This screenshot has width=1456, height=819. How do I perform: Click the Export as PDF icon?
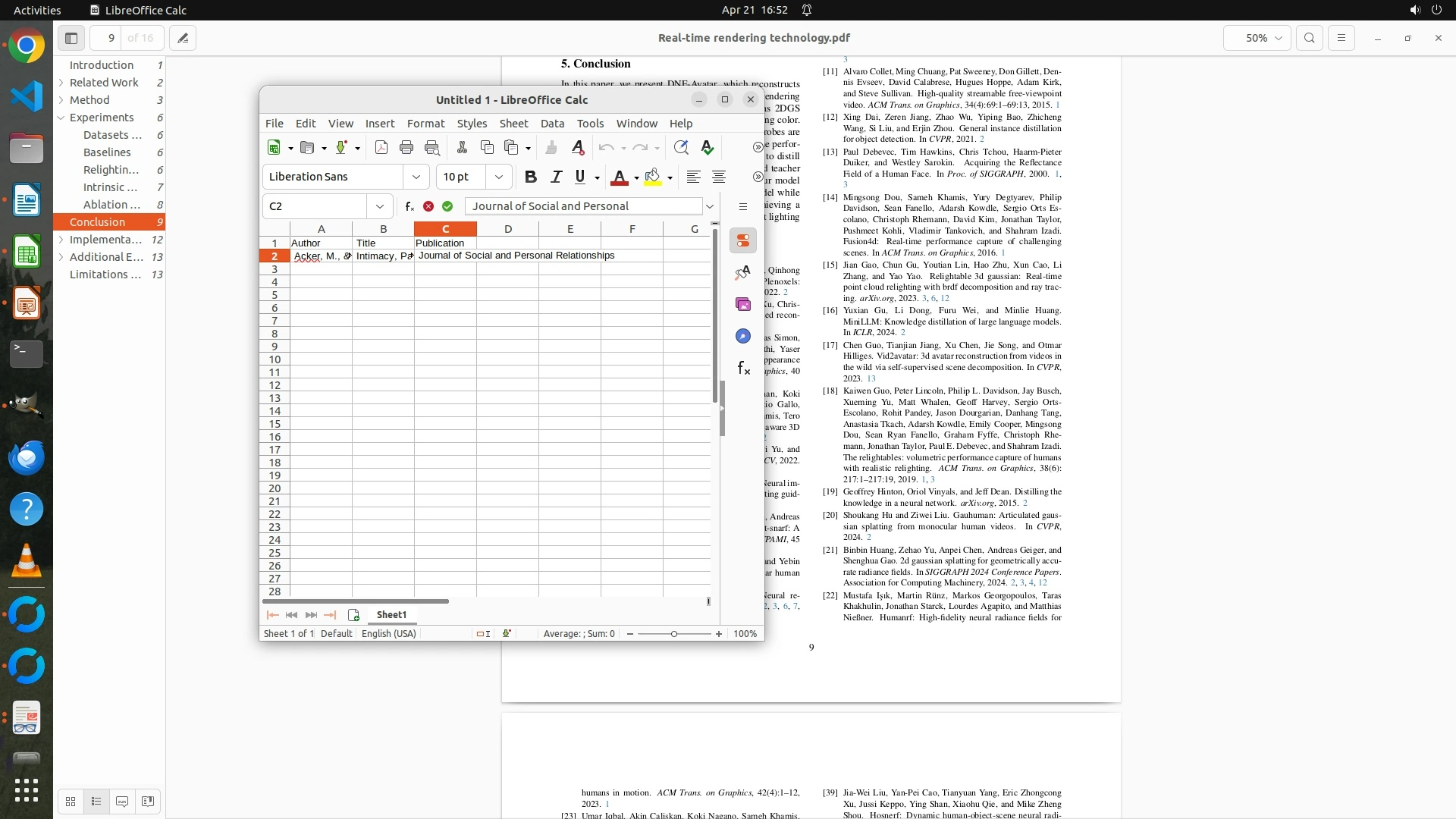[x=381, y=148]
